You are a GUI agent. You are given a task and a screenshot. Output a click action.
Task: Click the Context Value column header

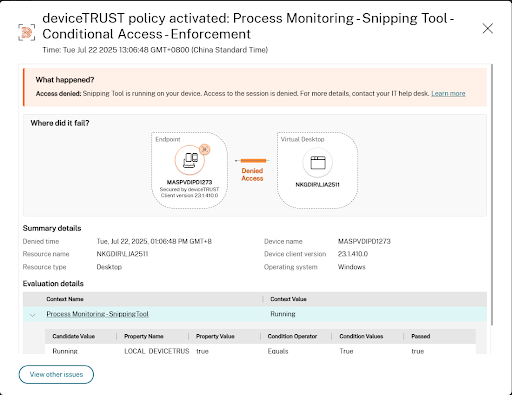click(x=288, y=299)
